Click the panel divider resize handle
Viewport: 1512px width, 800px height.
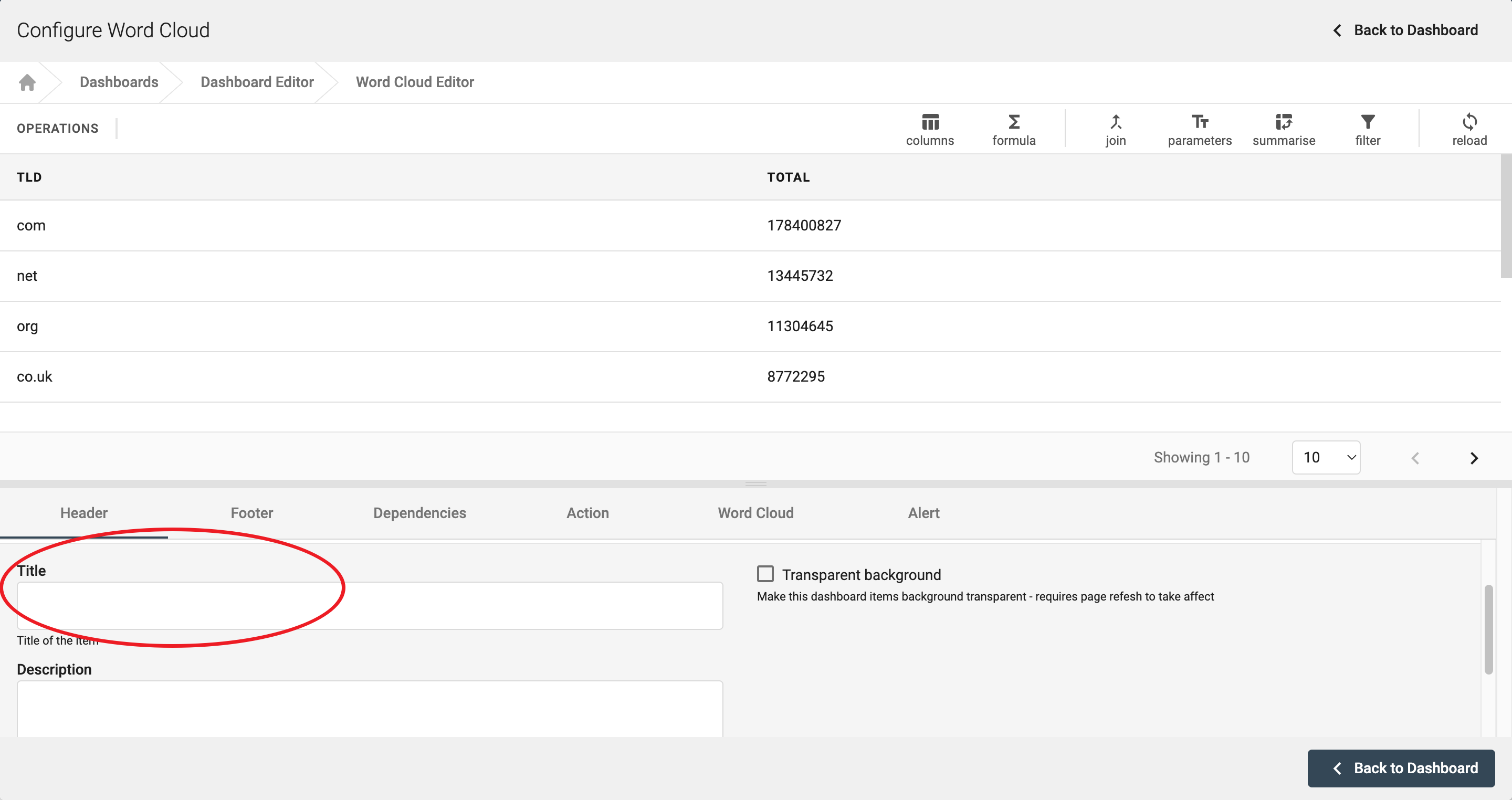[x=755, y=483]
